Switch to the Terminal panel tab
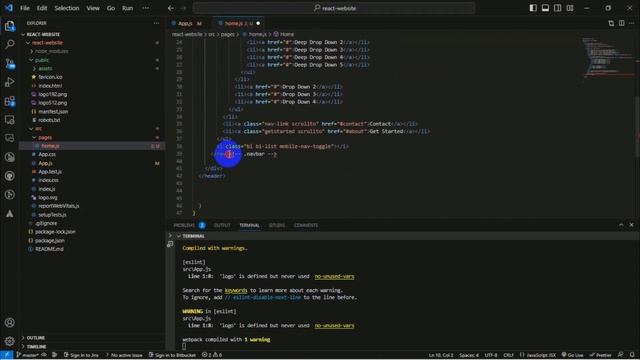The height and width of the screenshot is (360, 640). tap(249, 225)
